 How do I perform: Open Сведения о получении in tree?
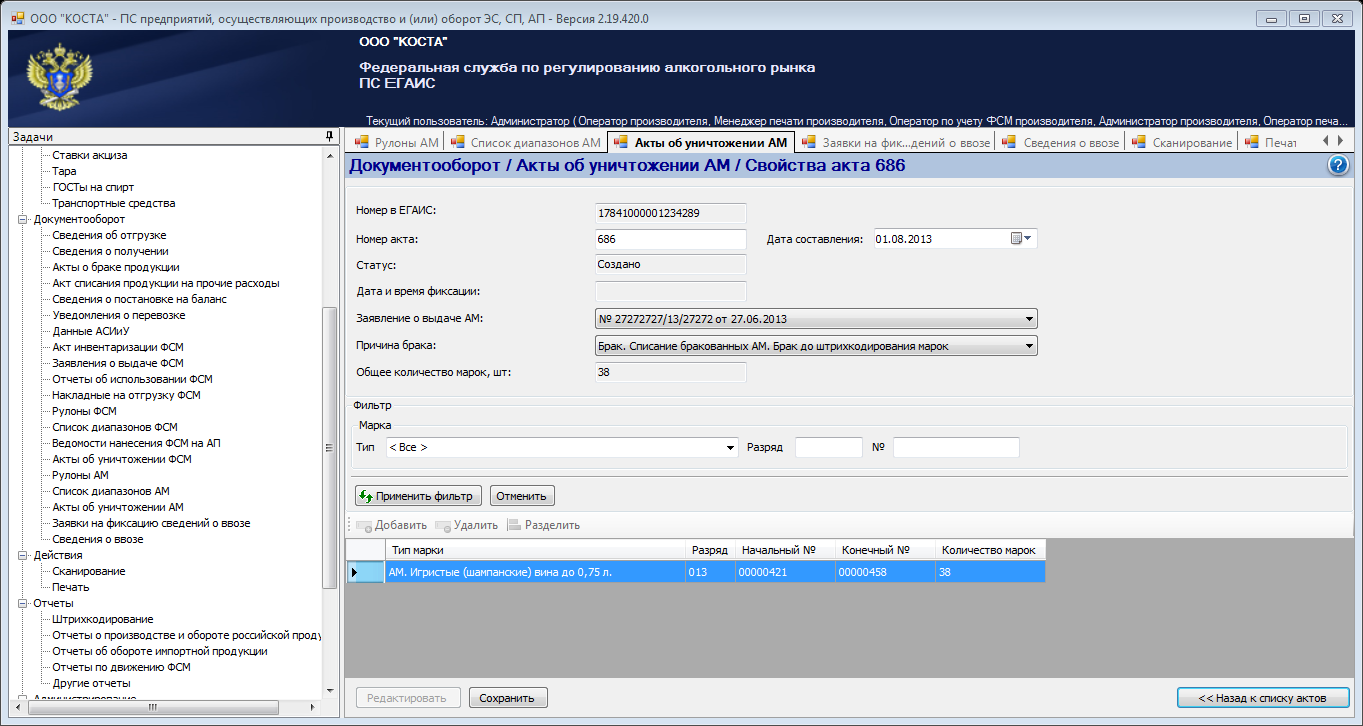coord(110,251)
